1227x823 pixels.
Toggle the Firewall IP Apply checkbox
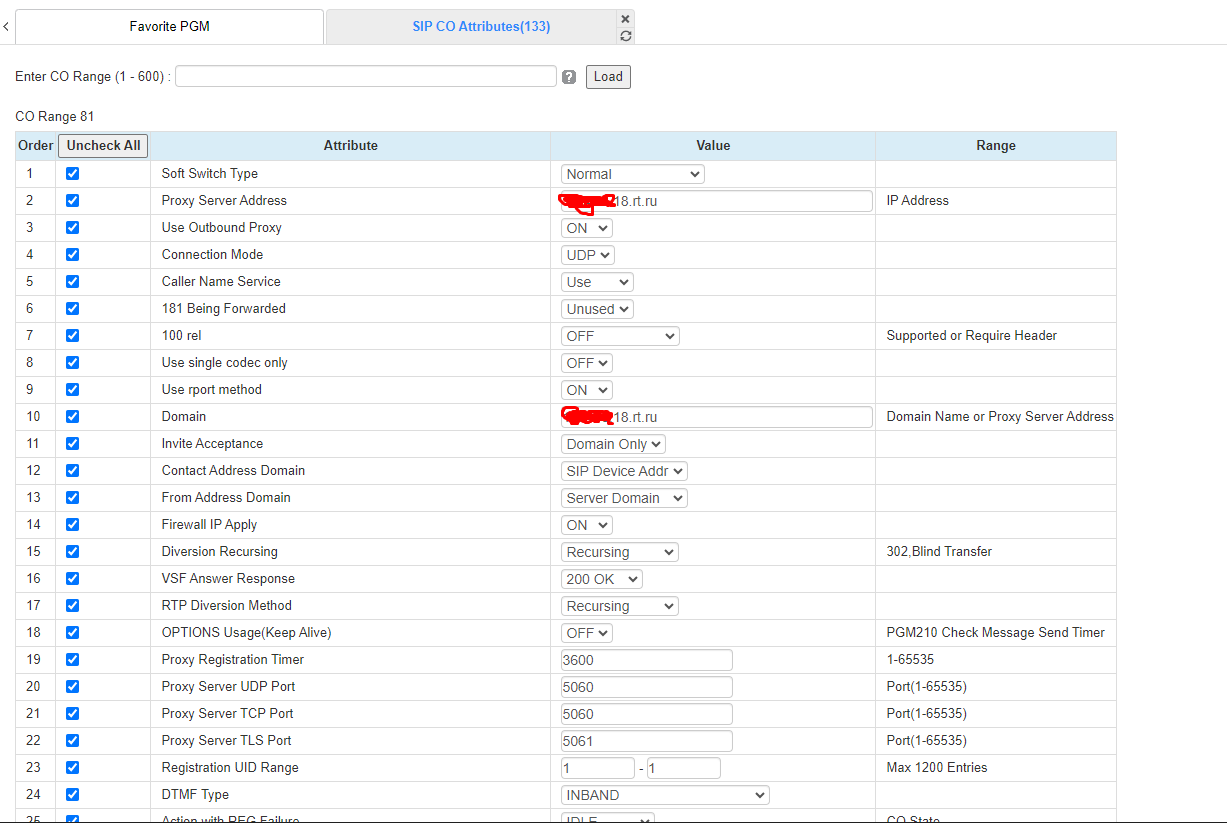(x=72, y=525)
